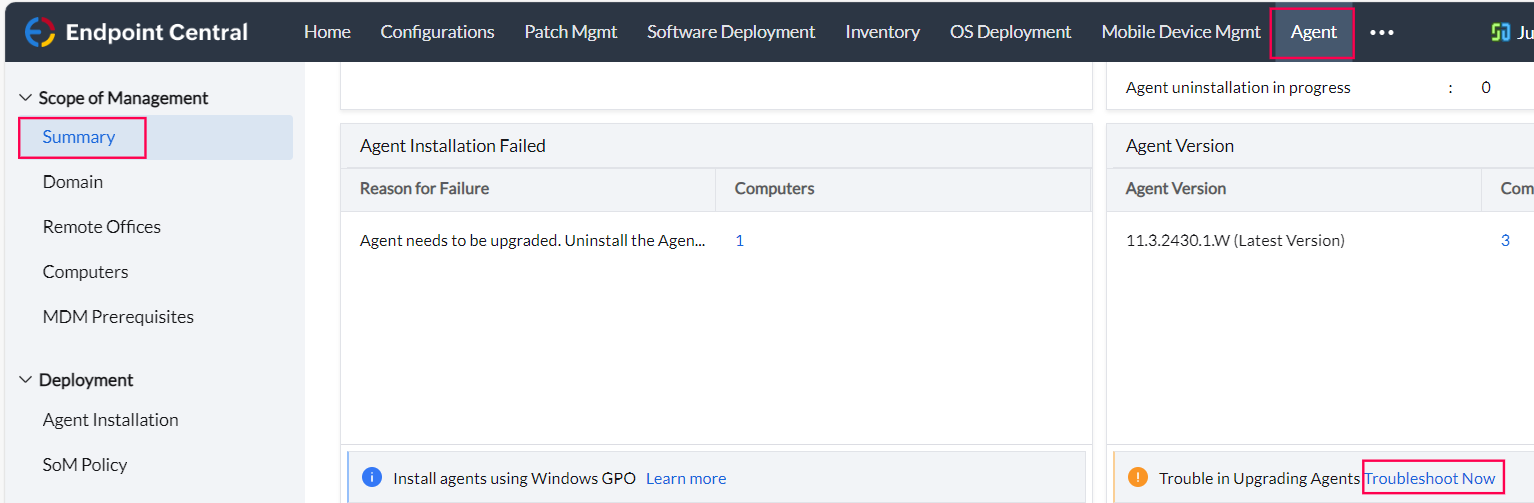This screenshot has height=503, width=1534.
Task: Click the orange warning icon beside upgrade trouble
Action: (x=1137, y=477)
